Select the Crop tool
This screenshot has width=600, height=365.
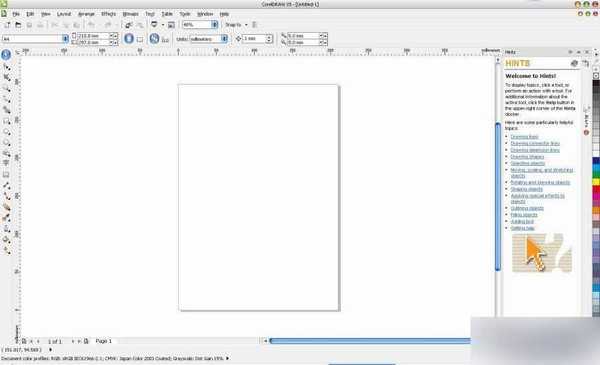pyautogui.click(x=7, y=78)
